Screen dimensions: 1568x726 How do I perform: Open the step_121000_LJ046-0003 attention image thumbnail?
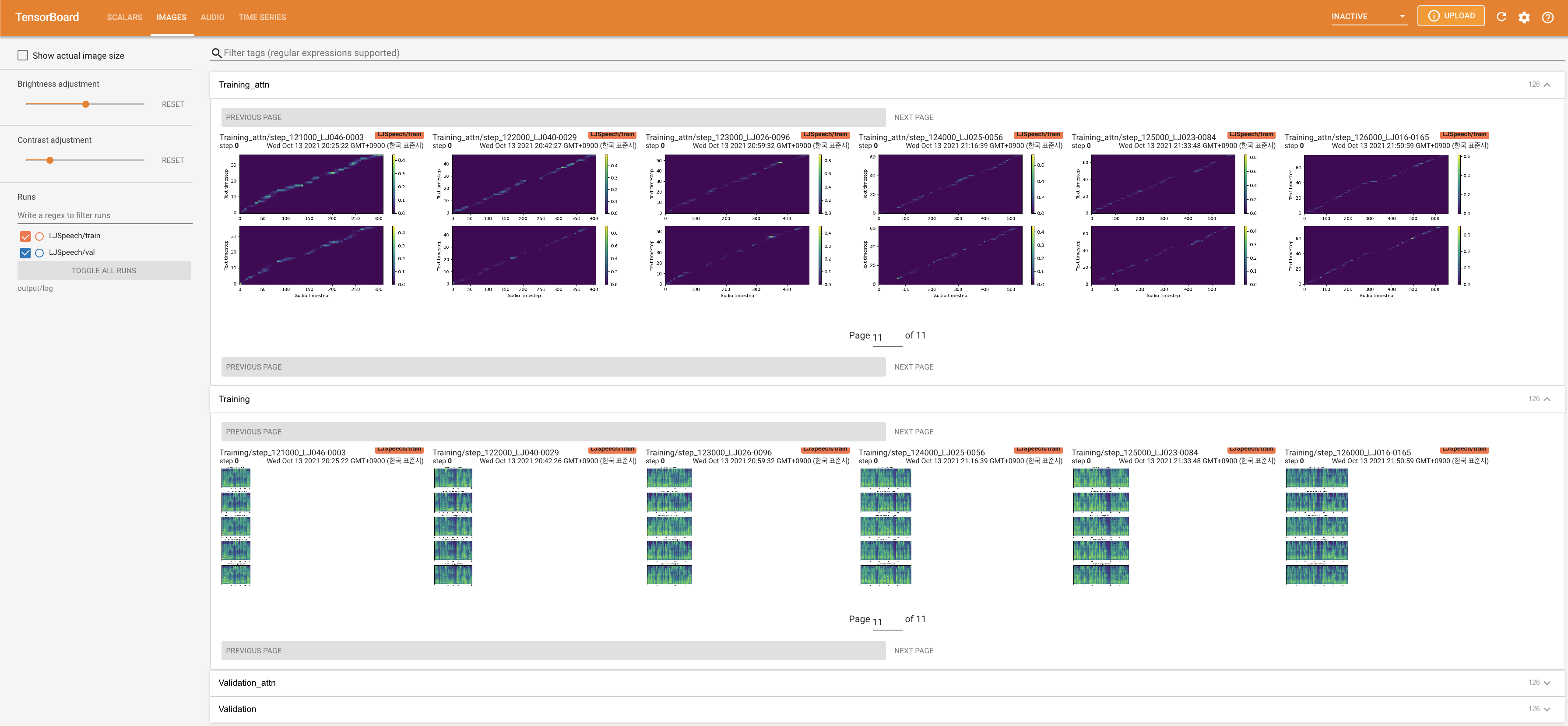(x=311, y=226)
